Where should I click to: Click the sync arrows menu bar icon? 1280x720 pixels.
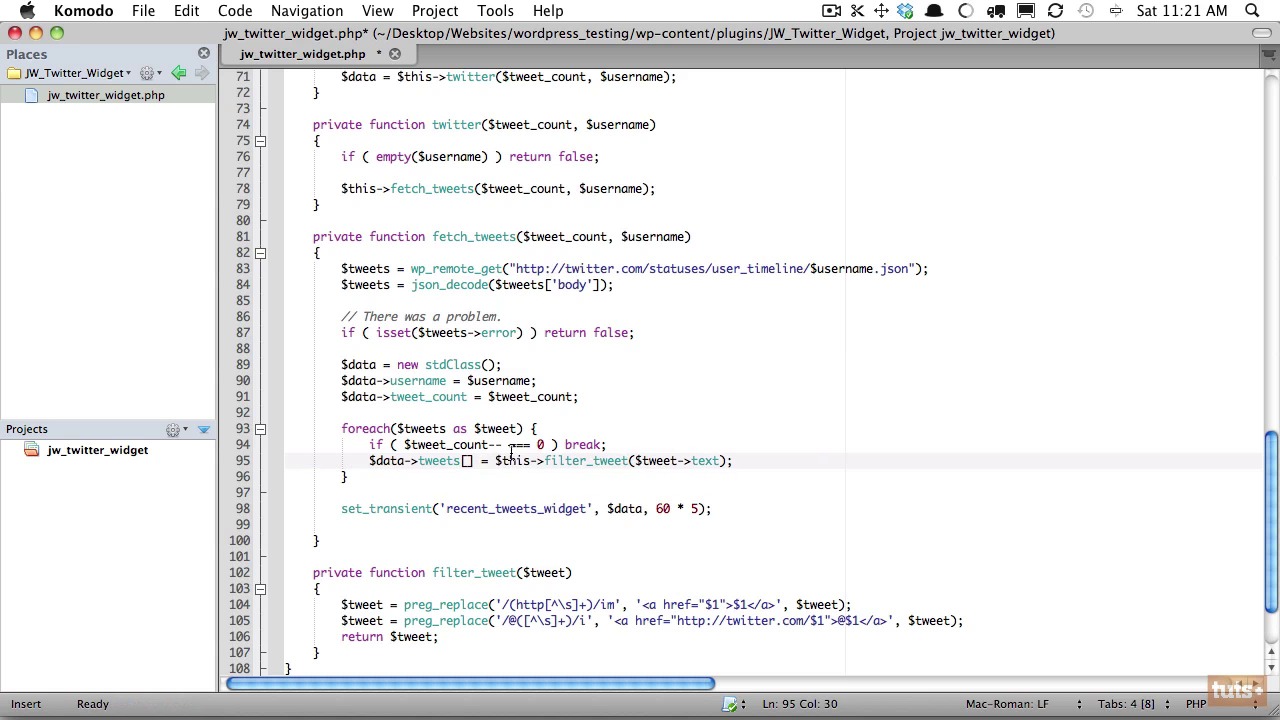[1055, 11]
